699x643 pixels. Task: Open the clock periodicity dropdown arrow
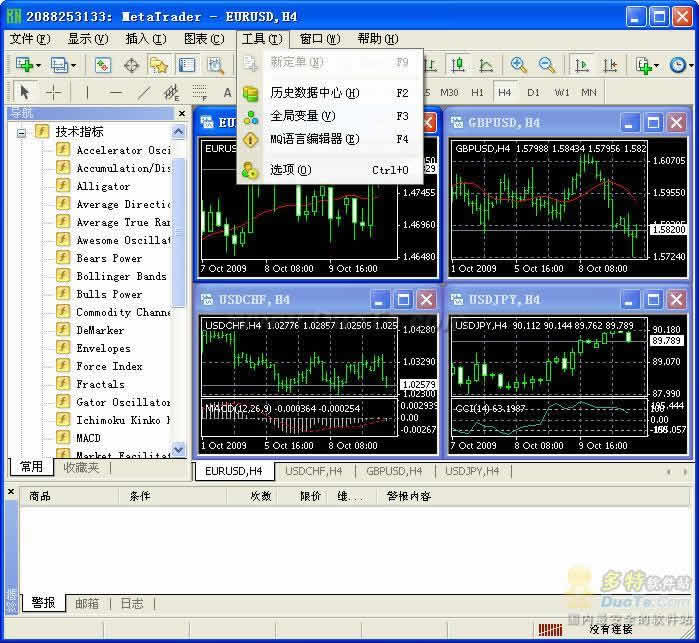tap(691, 66)
